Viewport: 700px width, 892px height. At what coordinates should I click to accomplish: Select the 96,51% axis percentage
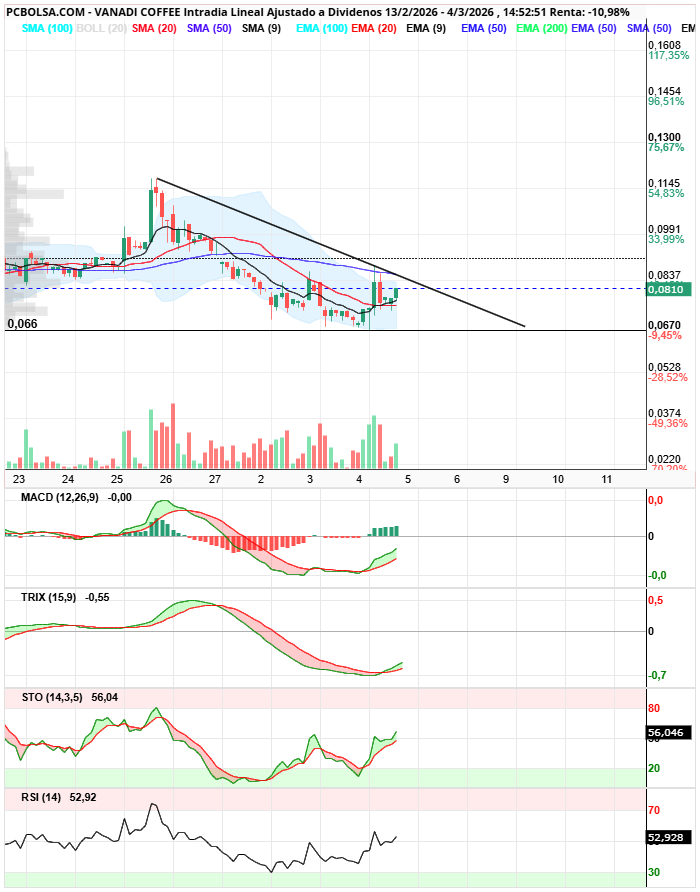click(x=666, y=101)
